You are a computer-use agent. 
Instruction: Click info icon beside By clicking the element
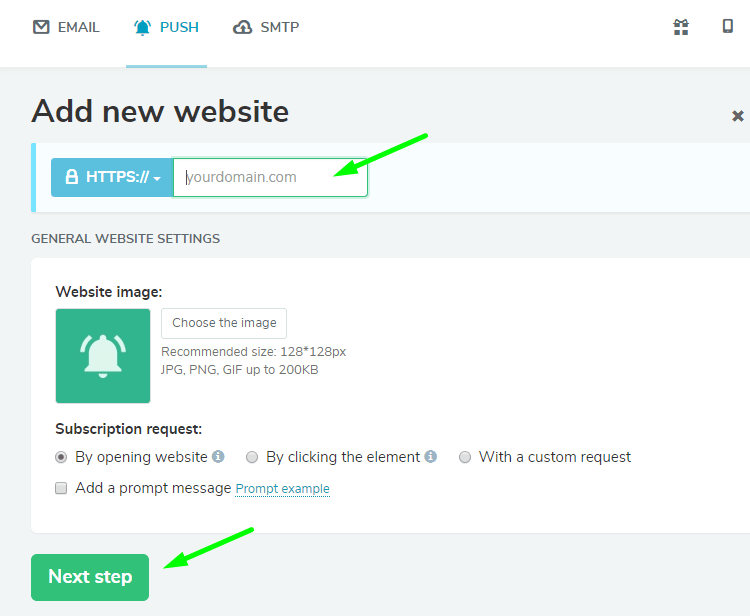430,456
